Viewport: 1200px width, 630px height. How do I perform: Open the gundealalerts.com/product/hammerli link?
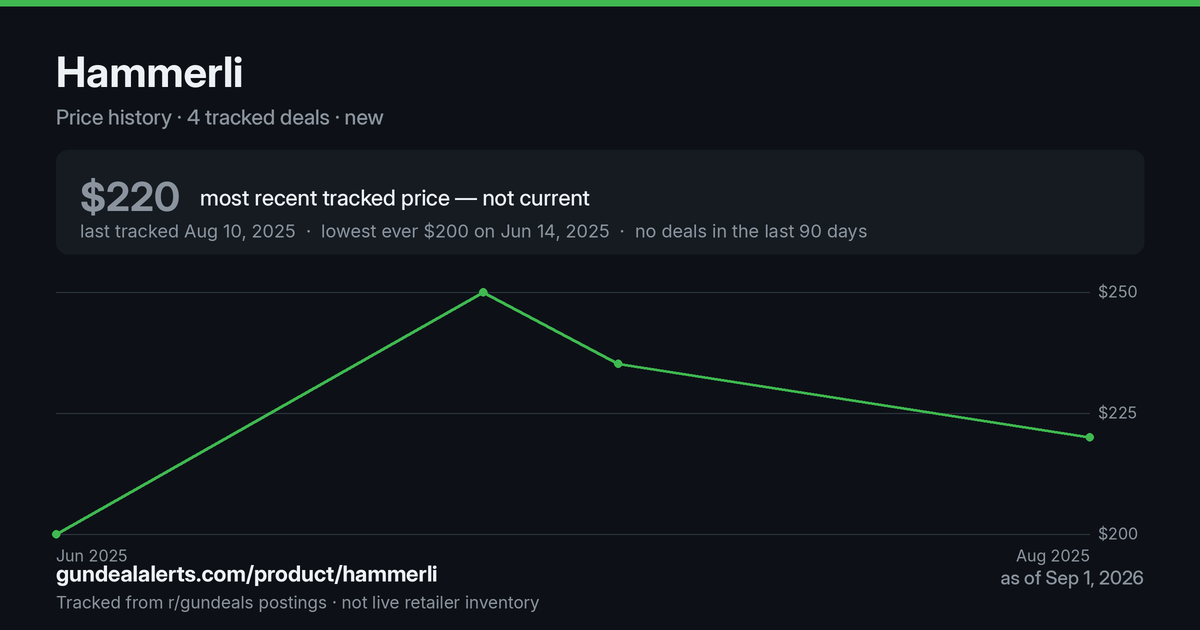246,575
